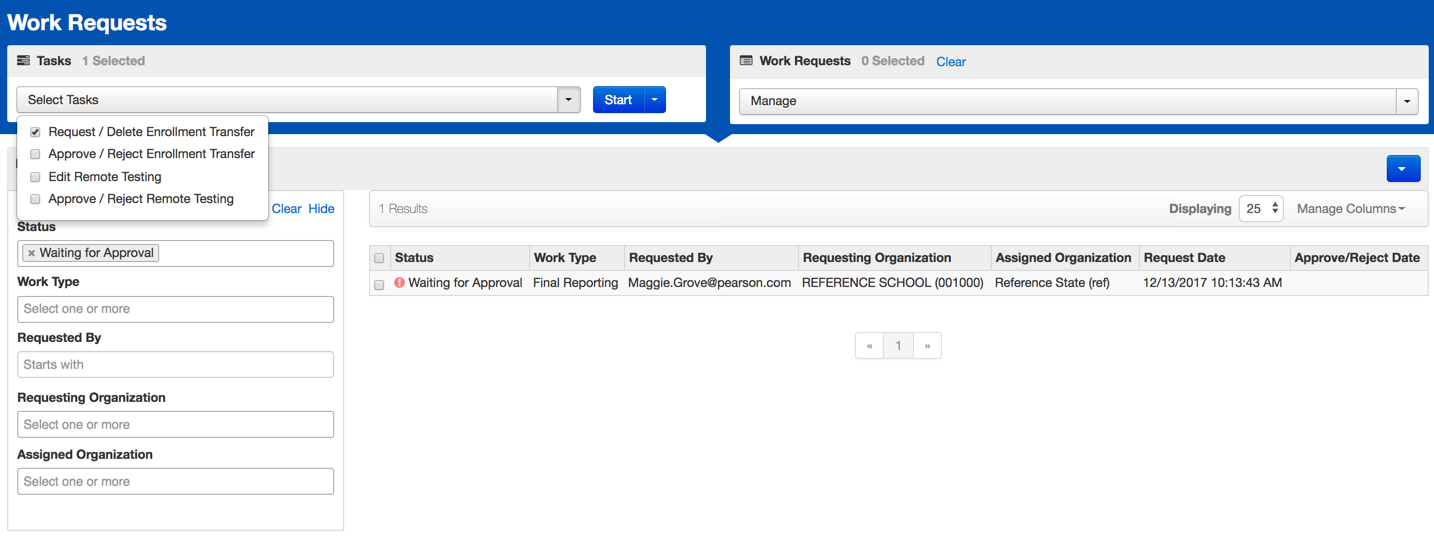Click the Tasks list icon
The width and height of the screenshot is (1434, 536).
(x=23, y=61)
